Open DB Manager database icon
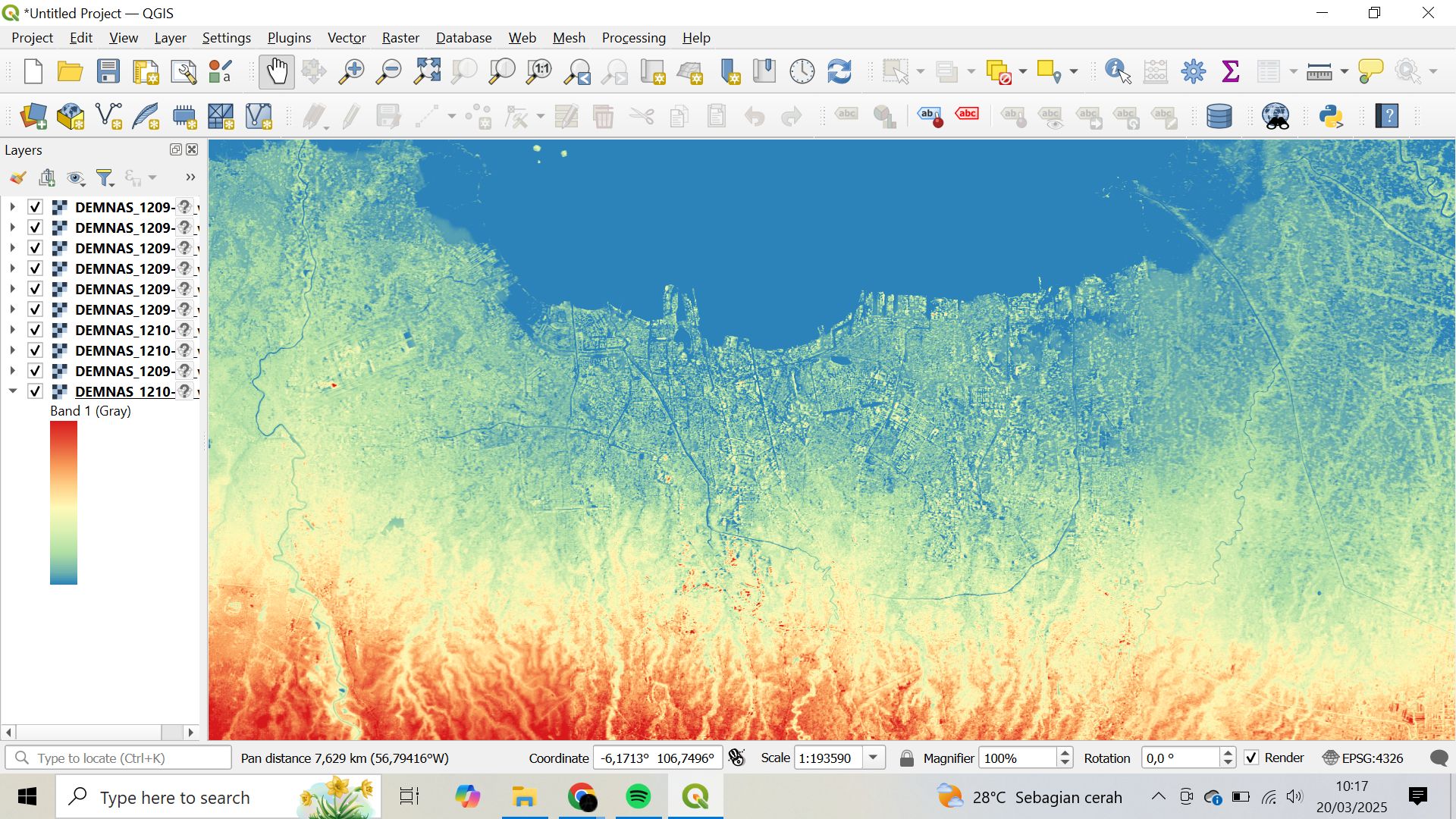This screenshot has height=819, width=1456. click(1219, 116)
